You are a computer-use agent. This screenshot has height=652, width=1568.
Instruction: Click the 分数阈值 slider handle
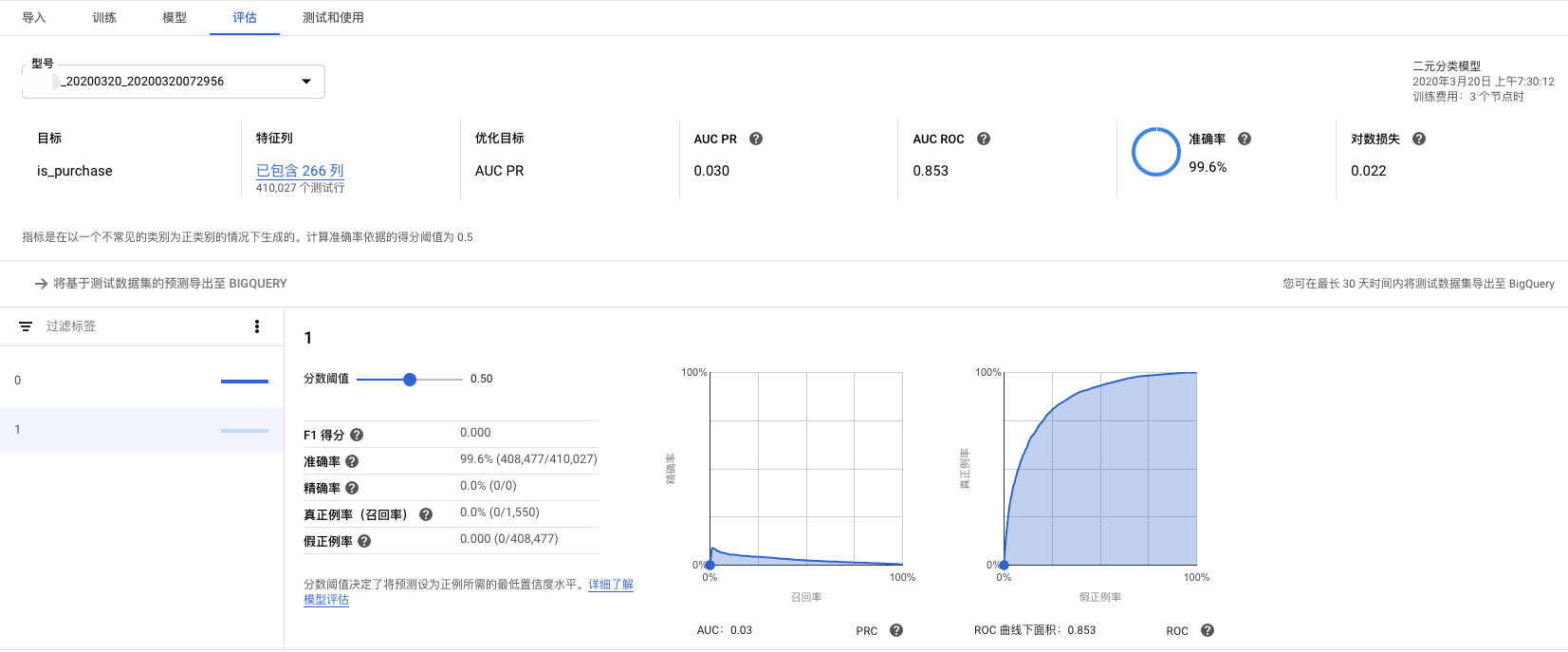click(x=410, y=380)
